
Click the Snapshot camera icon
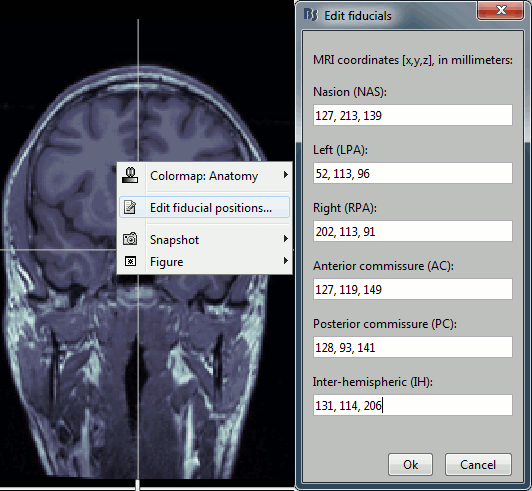[x=130, y=239]
